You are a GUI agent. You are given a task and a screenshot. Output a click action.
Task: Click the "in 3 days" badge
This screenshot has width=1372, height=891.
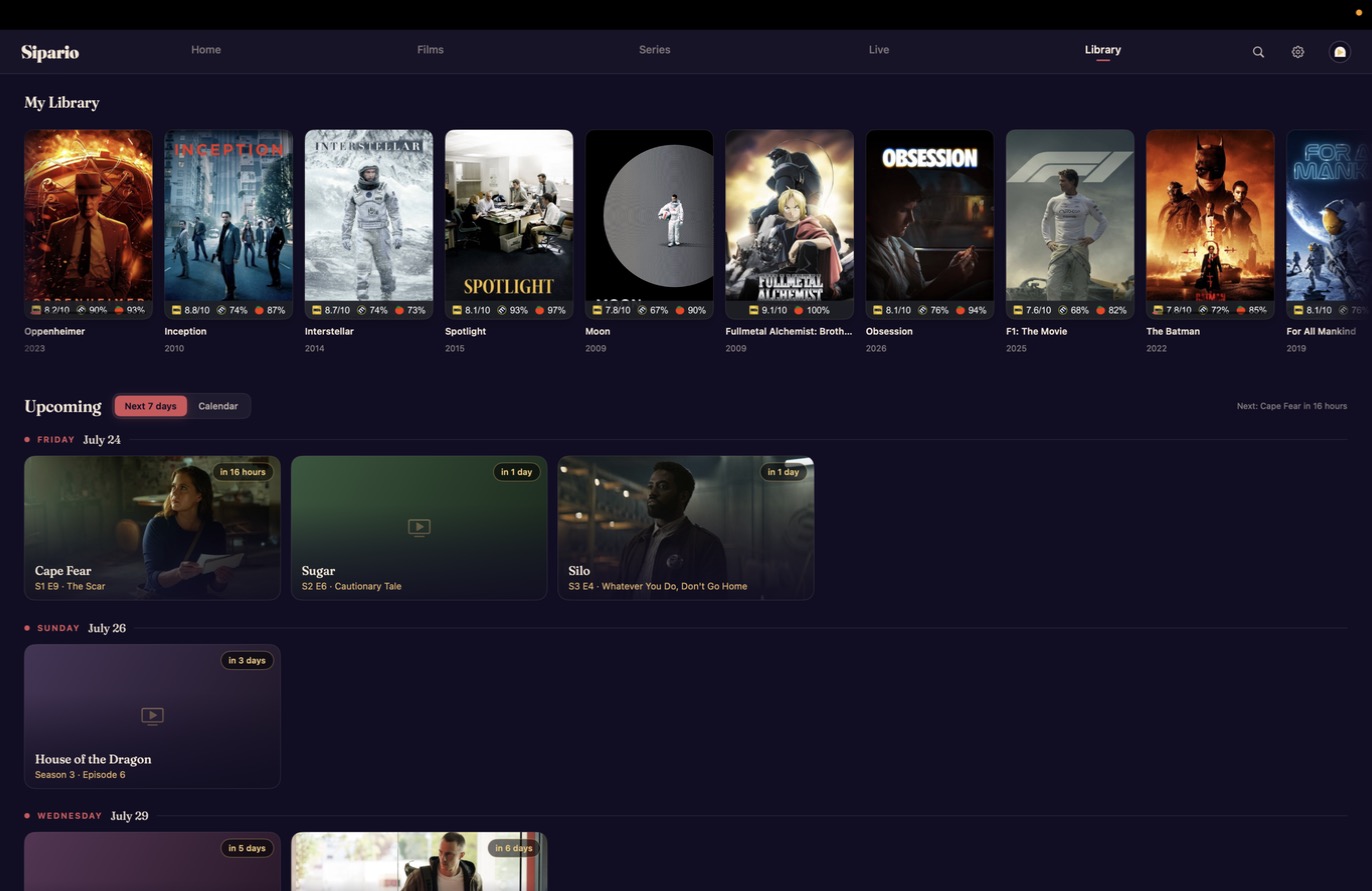pyautogui.click(x=247, y=660)
